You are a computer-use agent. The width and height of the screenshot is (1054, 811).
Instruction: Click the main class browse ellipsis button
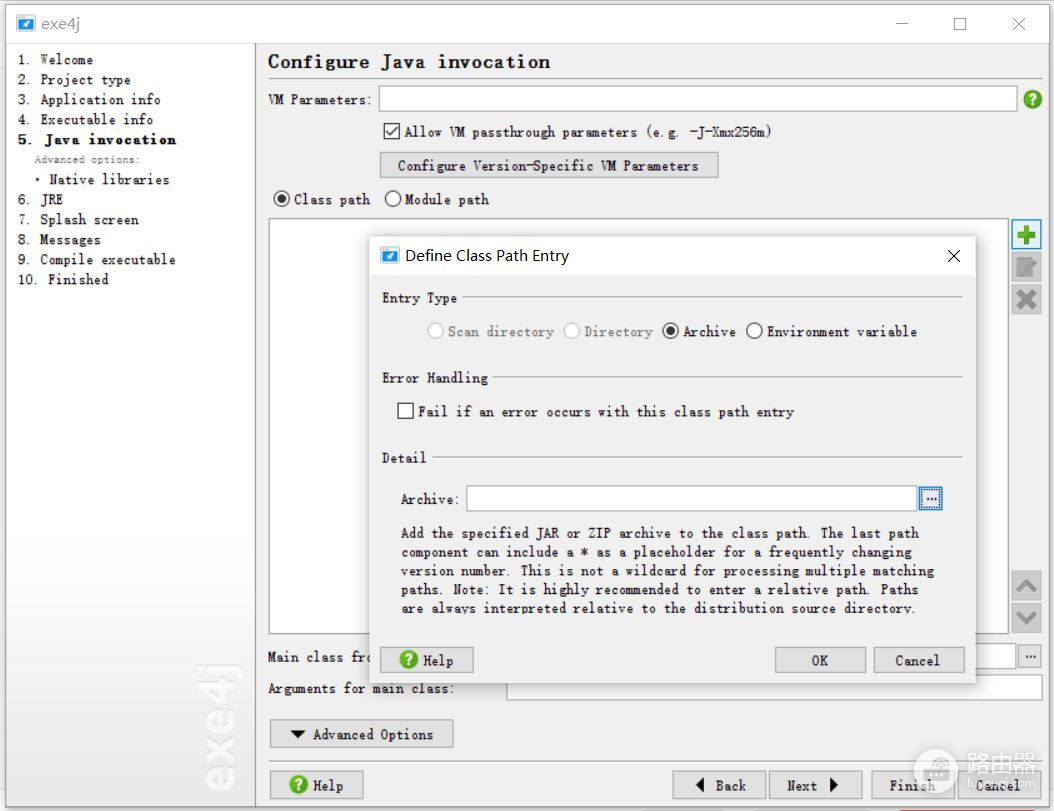pyautogui.click(x=1030, y=656)
